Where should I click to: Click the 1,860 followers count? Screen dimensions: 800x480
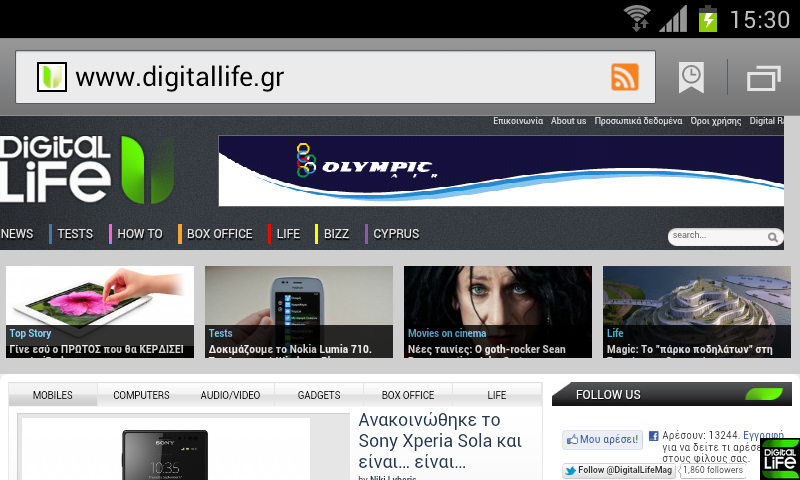(x=713, y=470)
